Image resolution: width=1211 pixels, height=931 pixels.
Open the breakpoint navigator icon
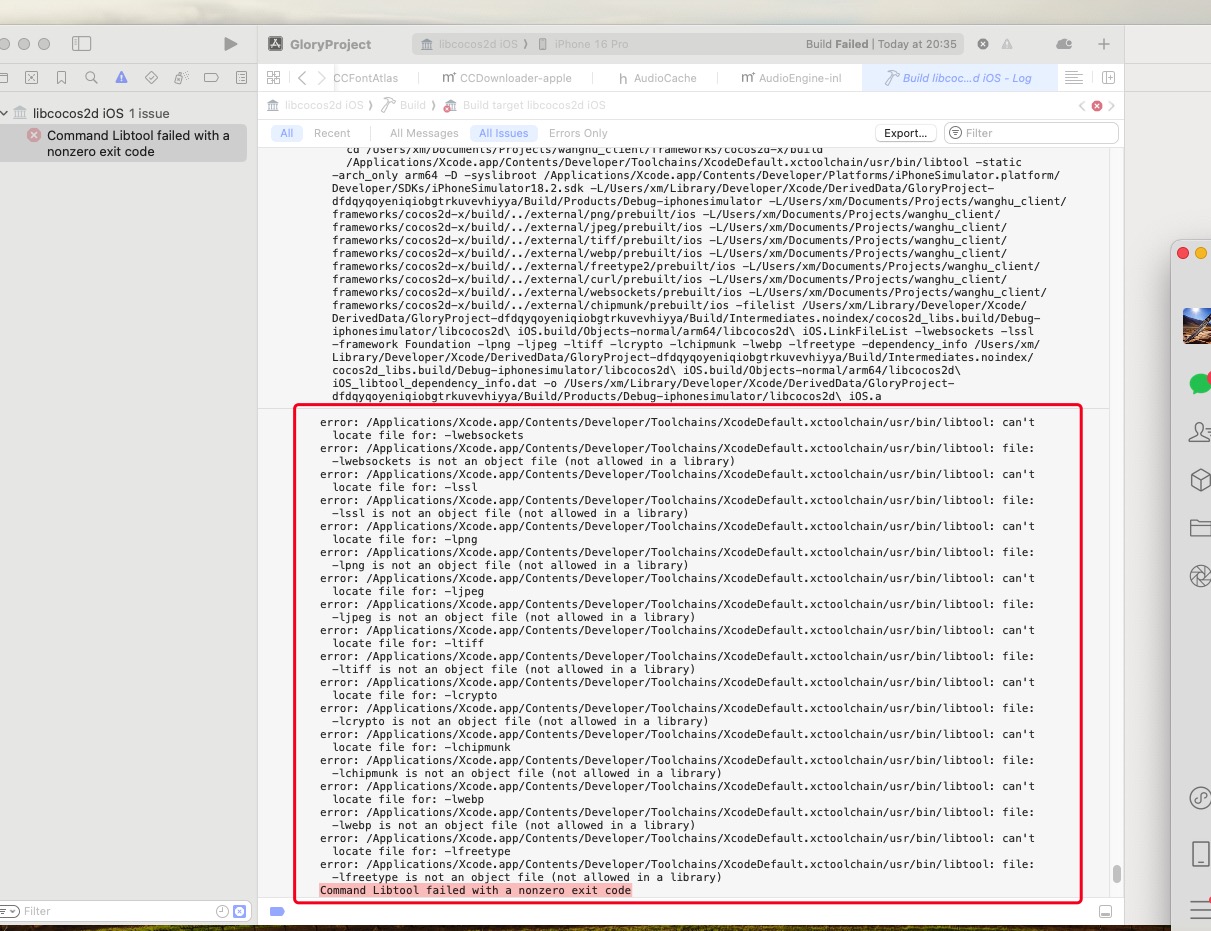click(211, 77)
